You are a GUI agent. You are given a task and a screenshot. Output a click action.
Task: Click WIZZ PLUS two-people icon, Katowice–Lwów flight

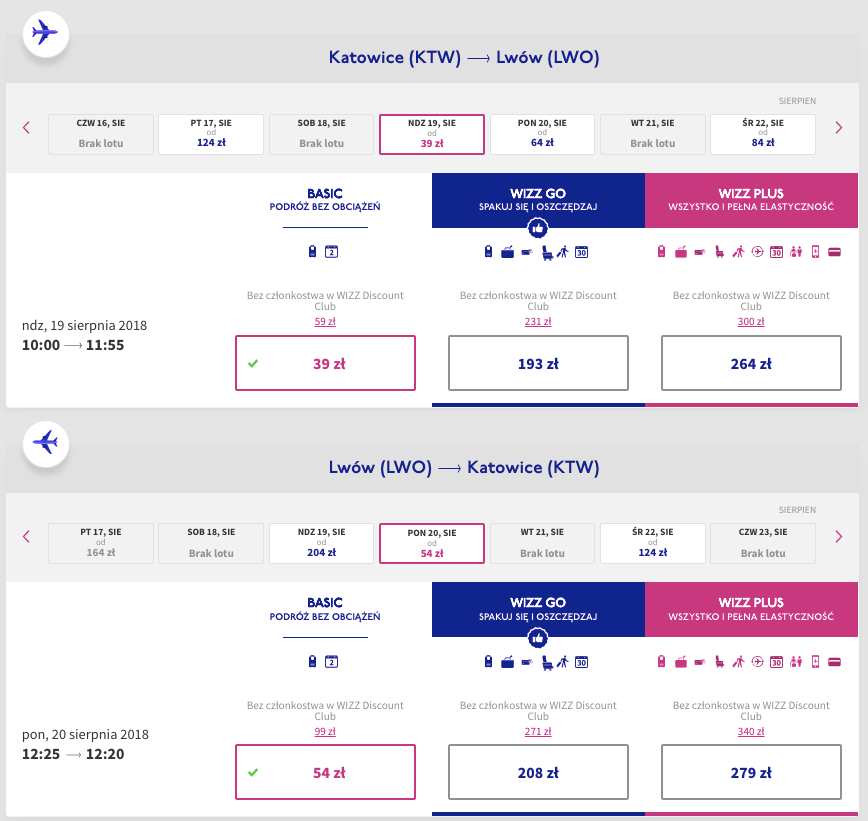tap(796, 252)
